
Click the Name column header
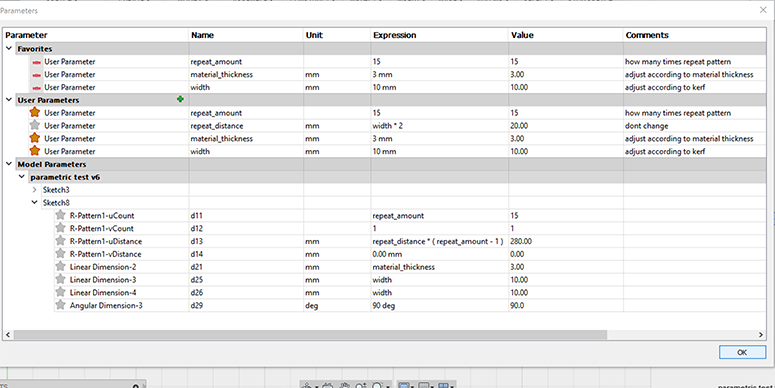246,35
